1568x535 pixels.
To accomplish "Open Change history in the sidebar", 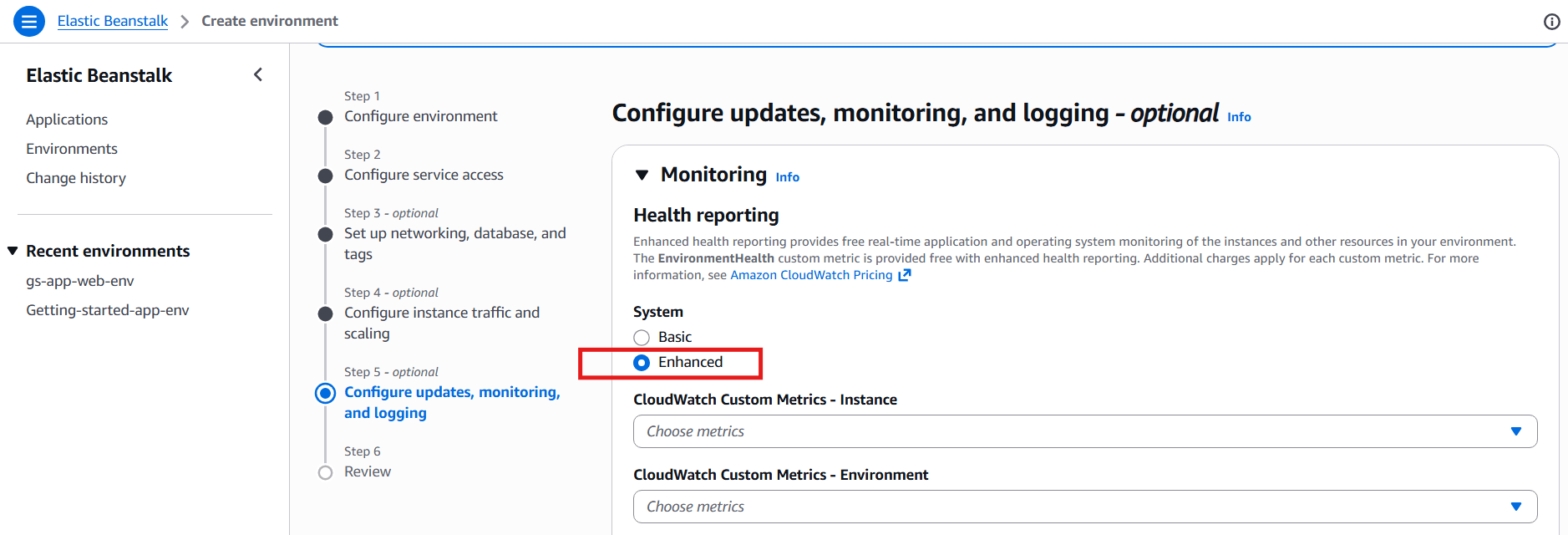I will point(76,178).
